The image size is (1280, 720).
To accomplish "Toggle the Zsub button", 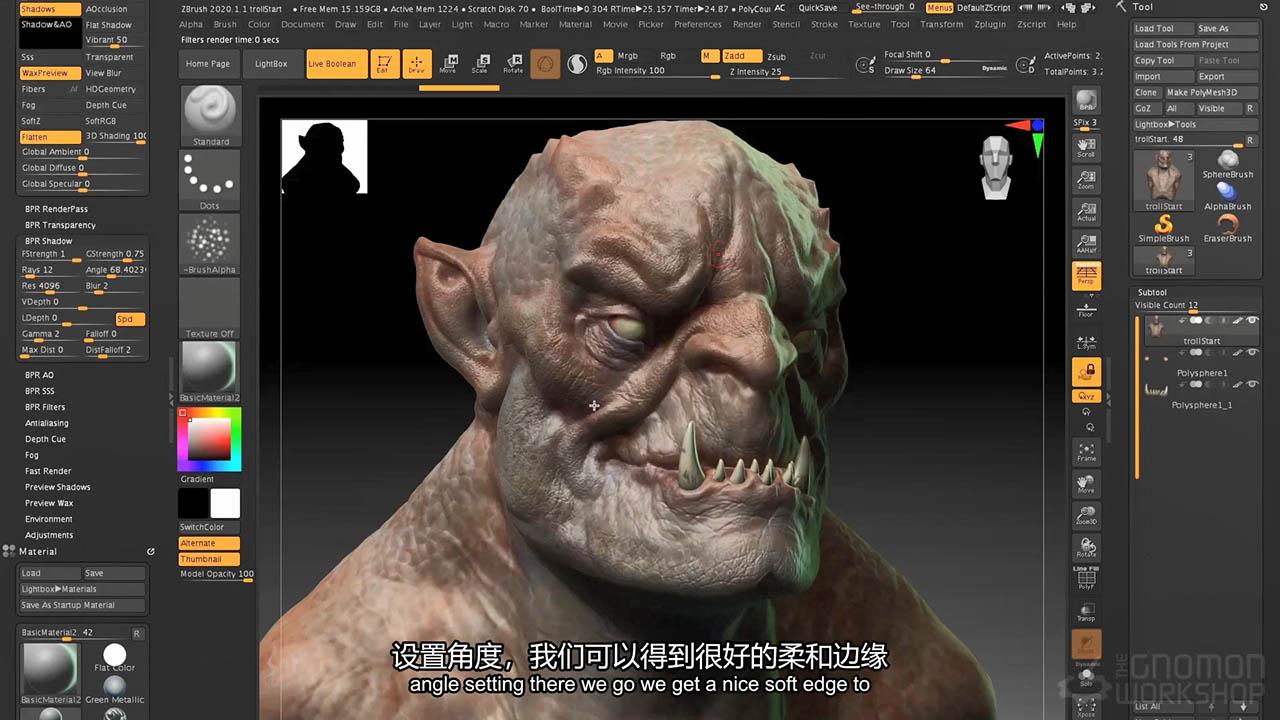I will (x=779, y=56).
